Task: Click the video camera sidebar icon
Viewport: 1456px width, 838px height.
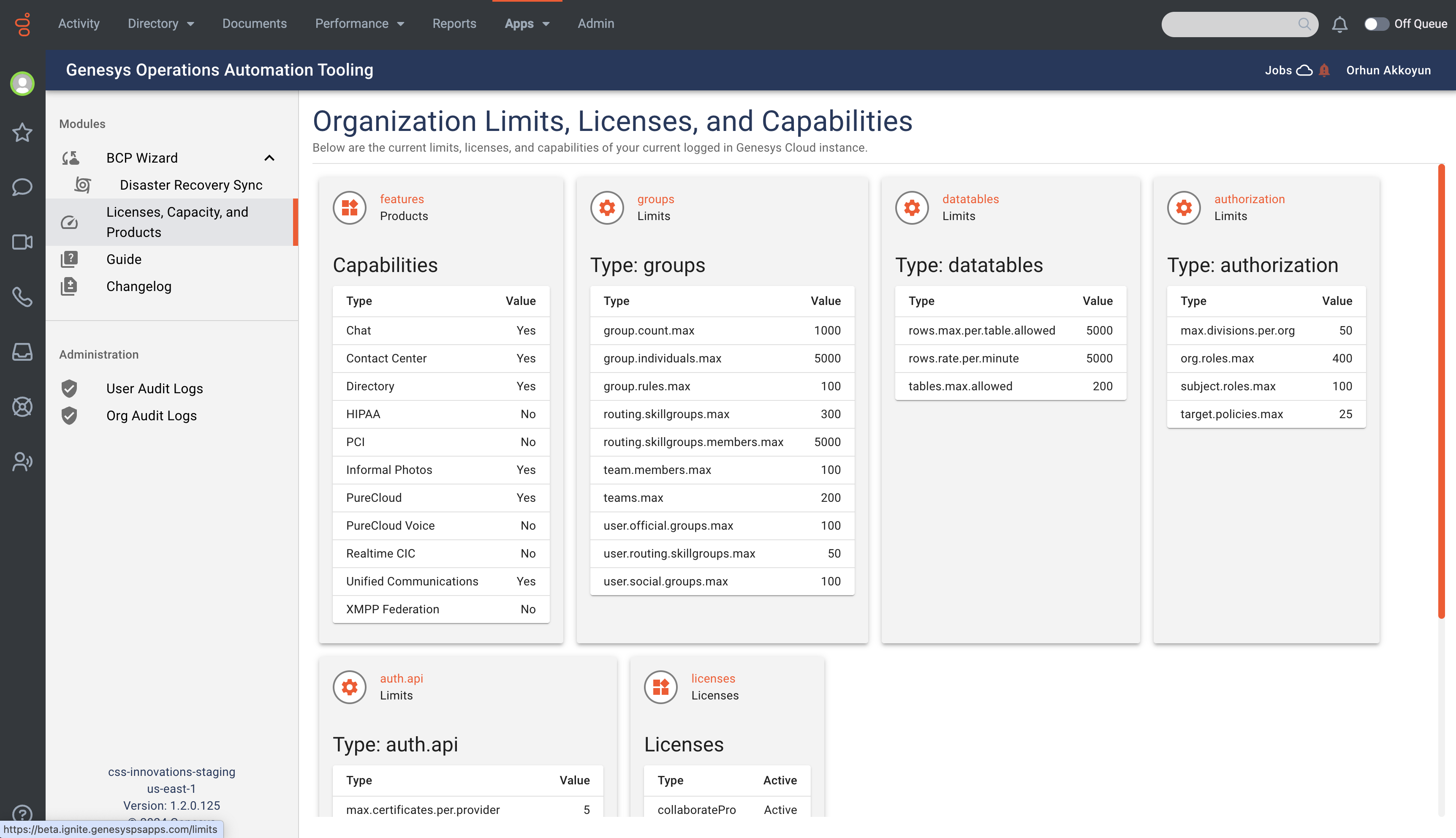Action: pyautogui.click(x=22, y=242)
